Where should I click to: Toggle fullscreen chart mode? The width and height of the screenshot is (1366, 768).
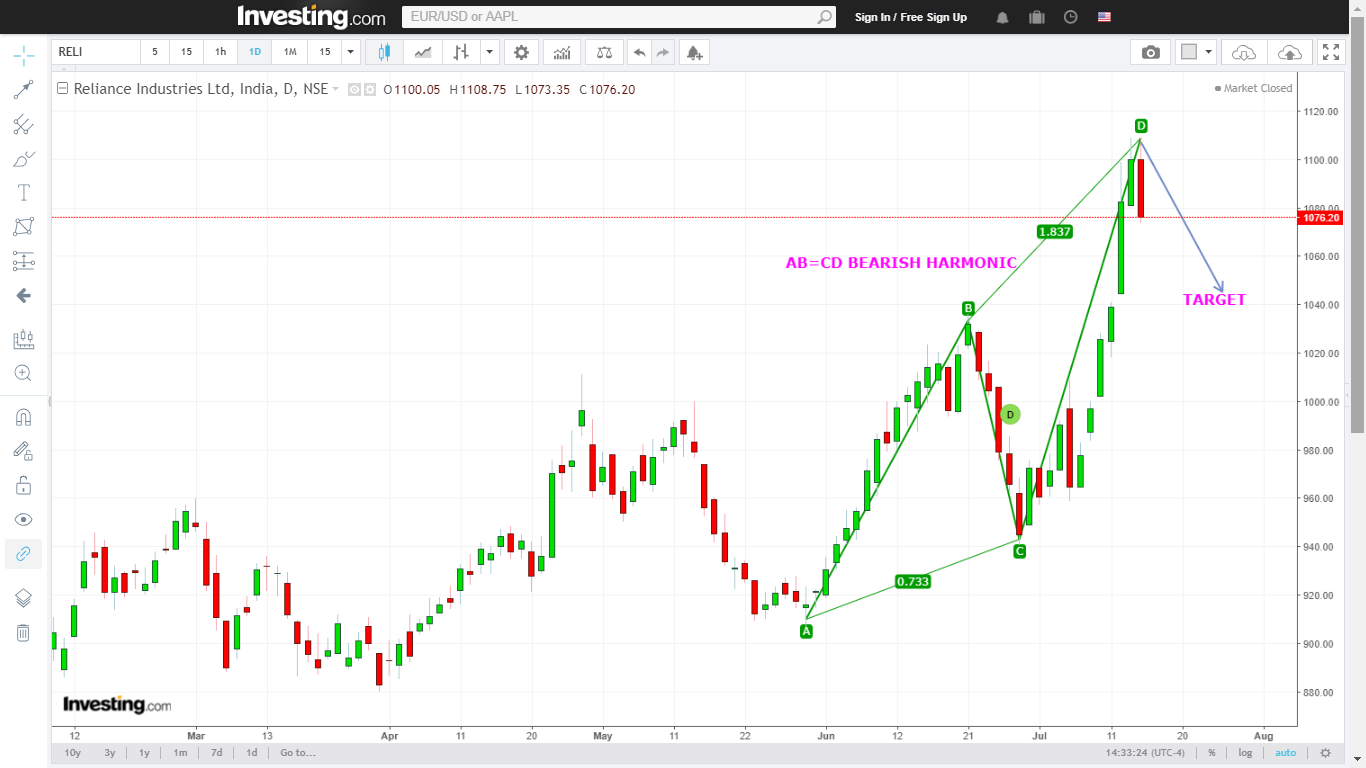tap(1331, 52)
